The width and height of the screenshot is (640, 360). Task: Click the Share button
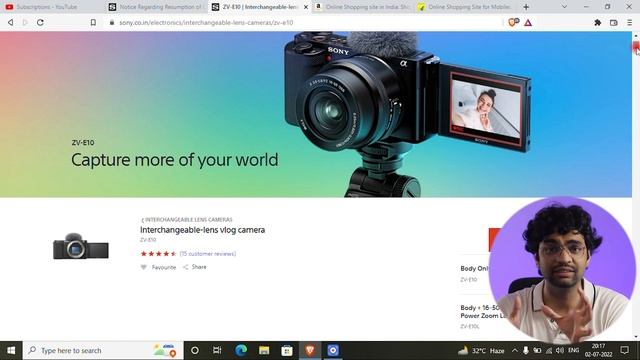[x=195, y=267]
